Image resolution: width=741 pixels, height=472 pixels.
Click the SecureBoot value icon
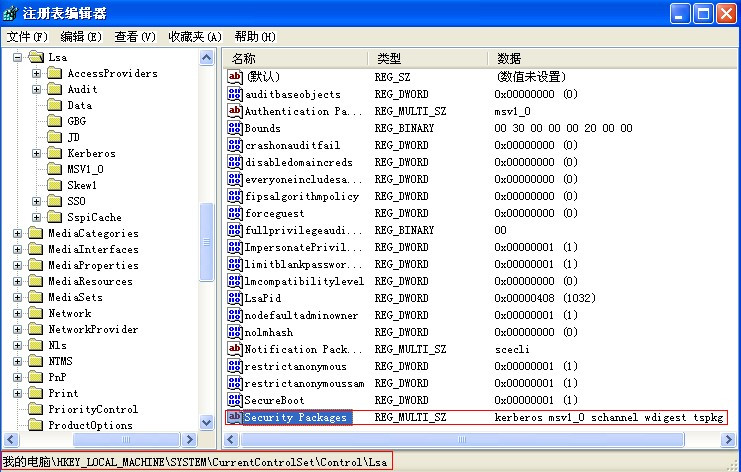pyautogui.click(x=235, y=400)
